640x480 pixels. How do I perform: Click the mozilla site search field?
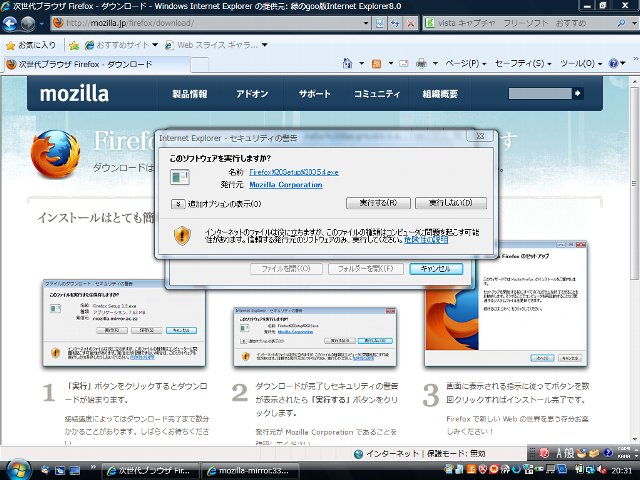coord(540,93)
